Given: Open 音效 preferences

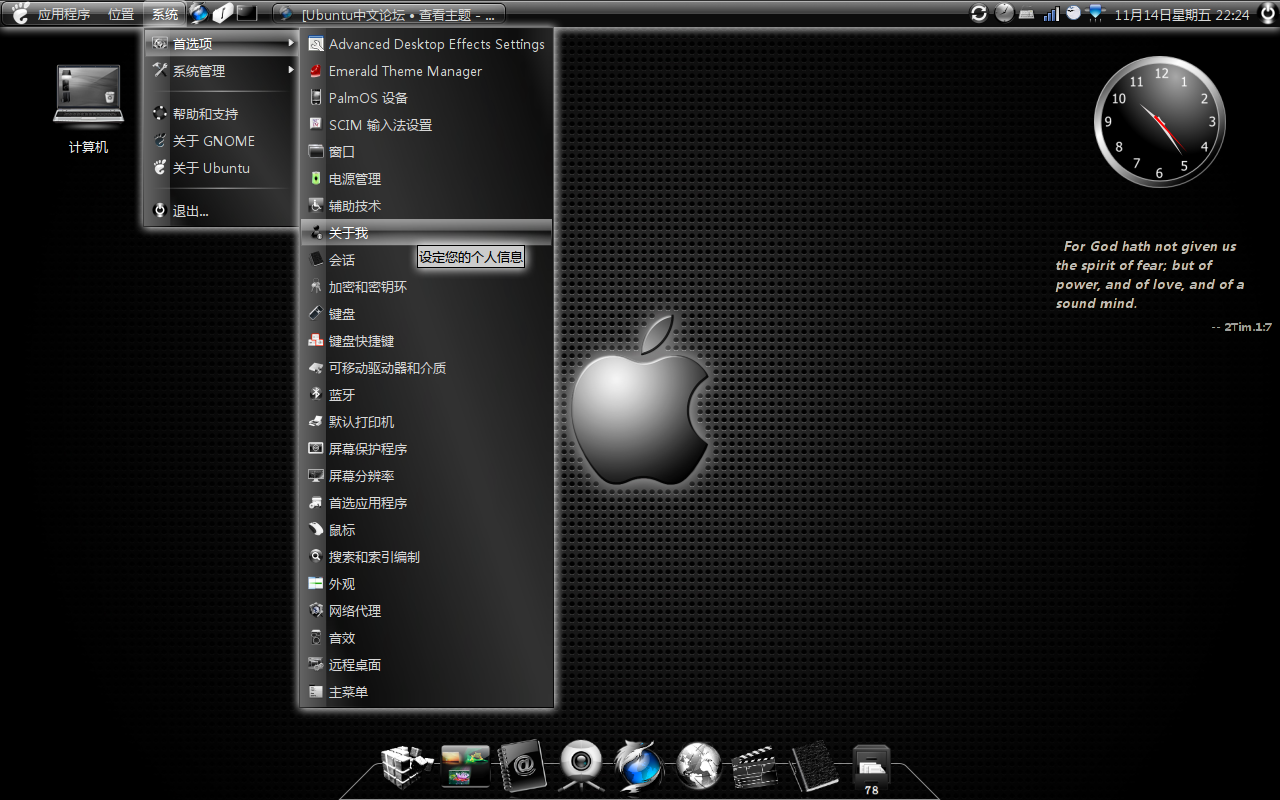Looking at the screenshot, I should tap(427, 638).
